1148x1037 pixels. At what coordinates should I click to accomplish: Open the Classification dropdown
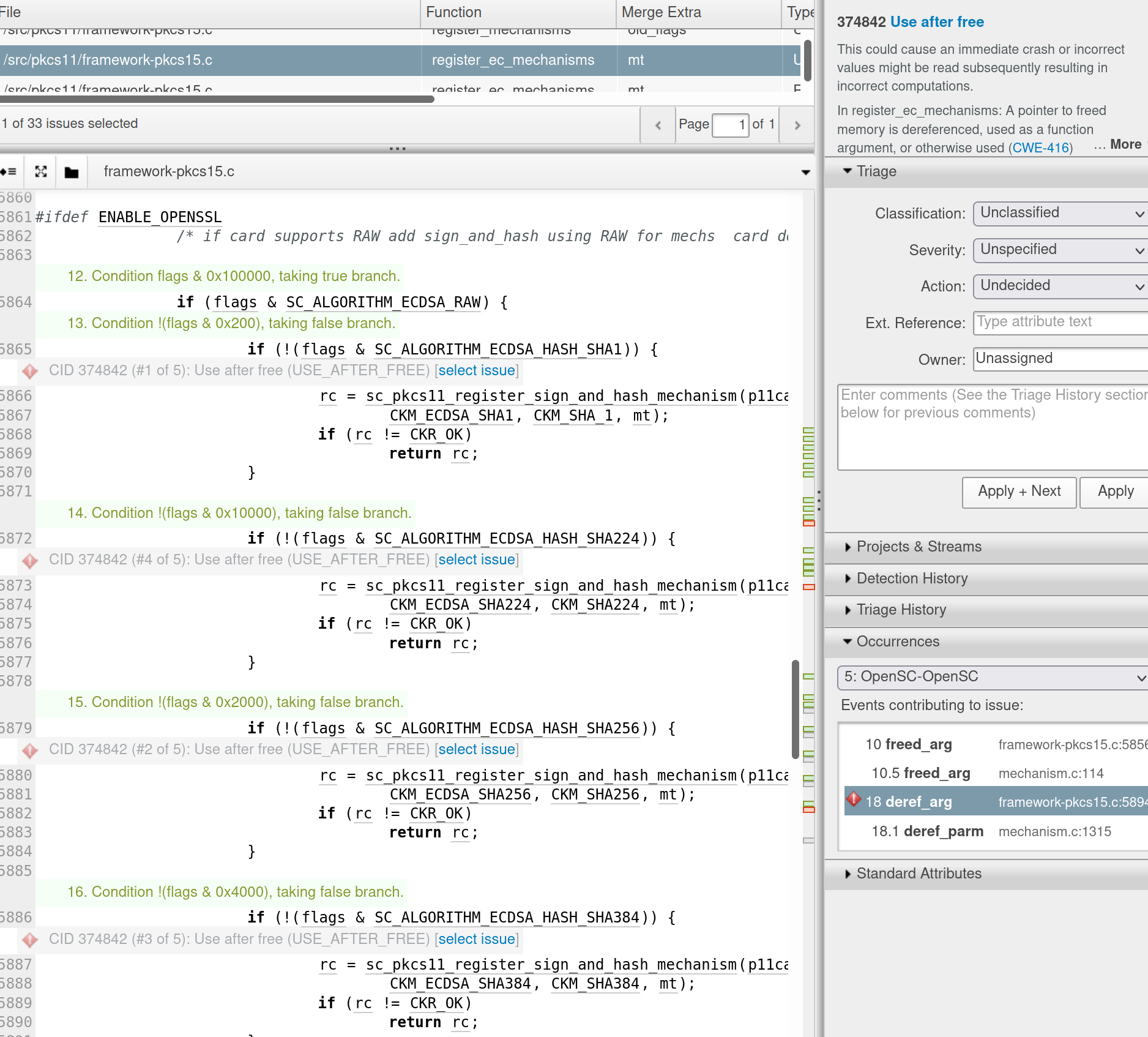pos(1059,213)
